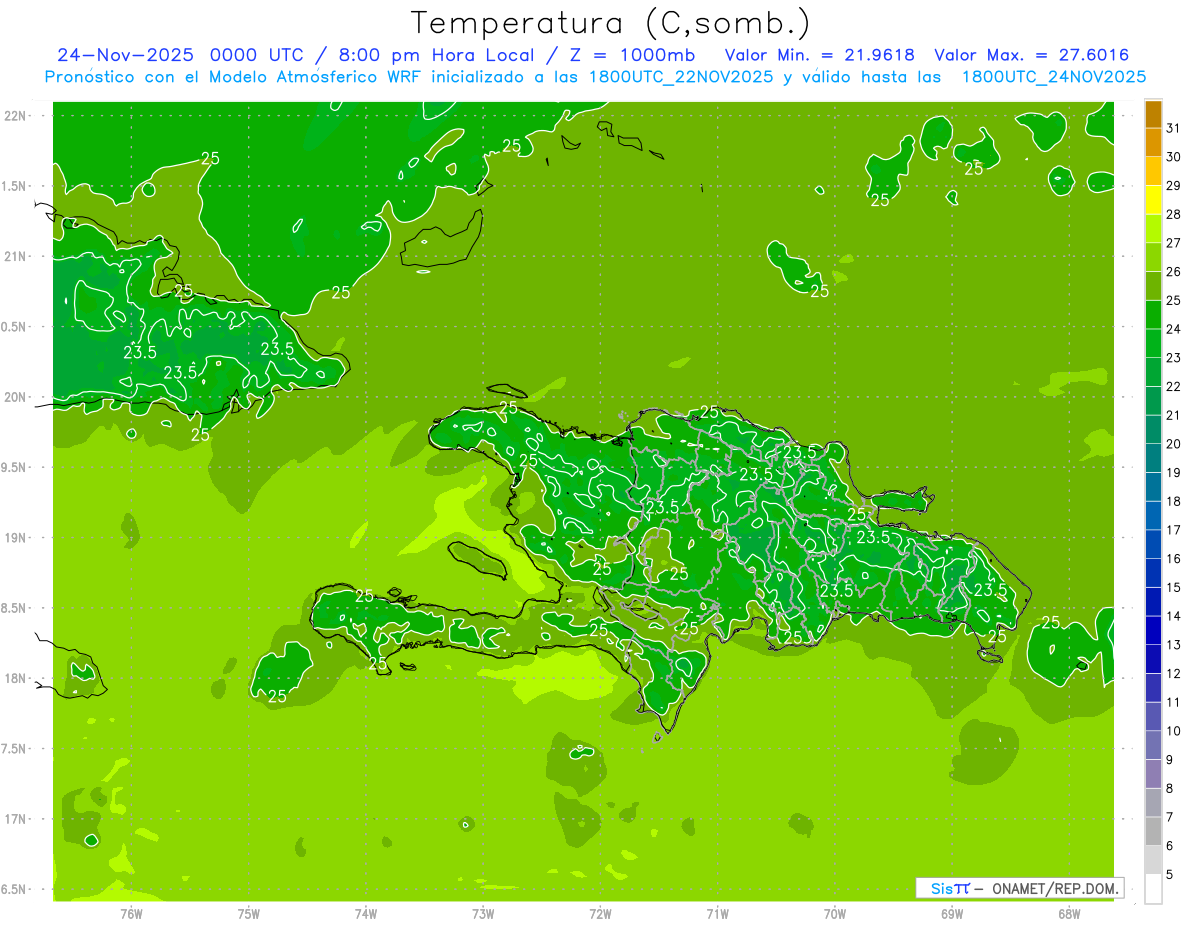Click 'Valor Min. = 21.9618' text
1200x927 pixels.
(820, 54)
